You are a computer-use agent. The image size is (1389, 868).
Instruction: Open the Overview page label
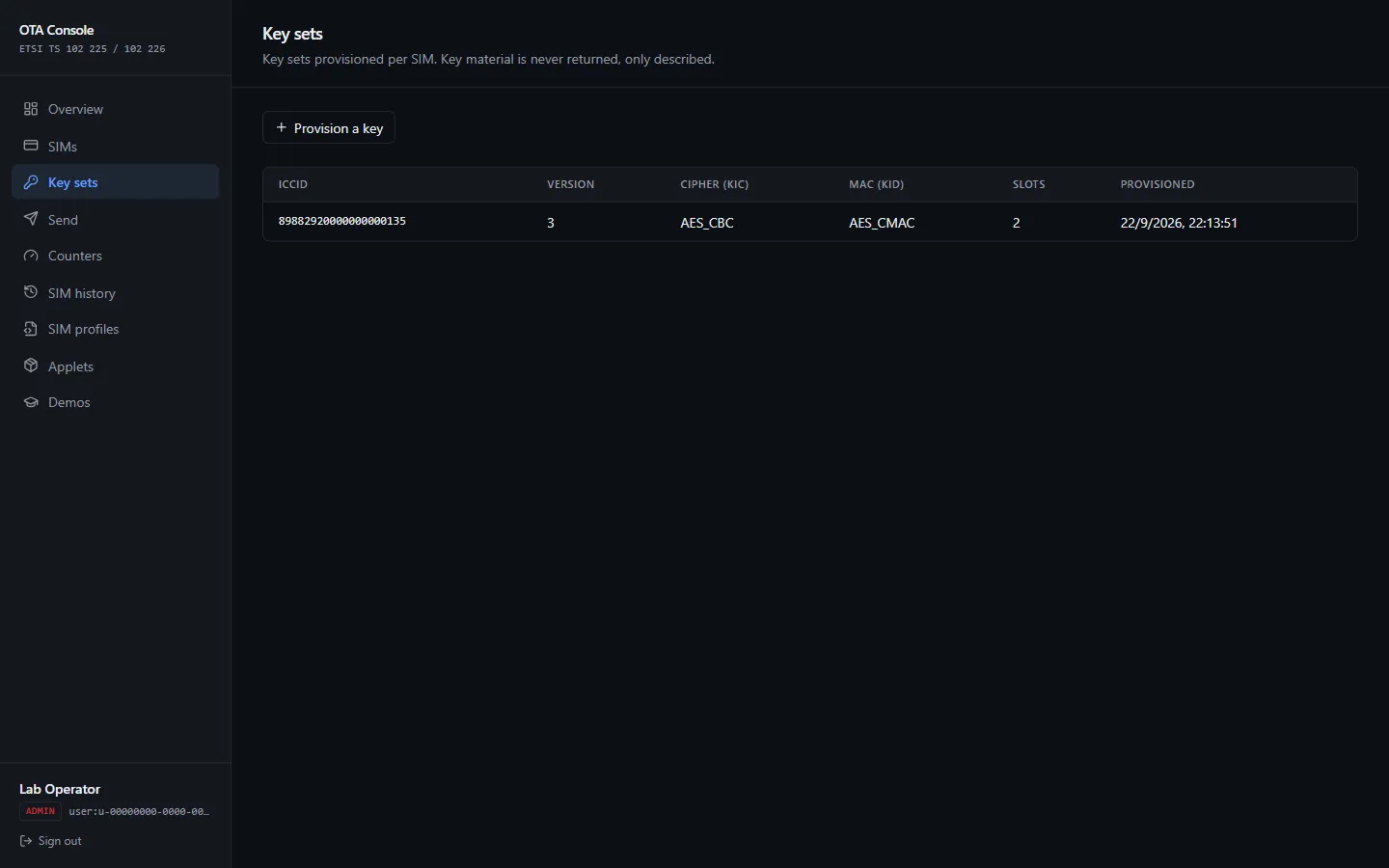tap(75, 109)
